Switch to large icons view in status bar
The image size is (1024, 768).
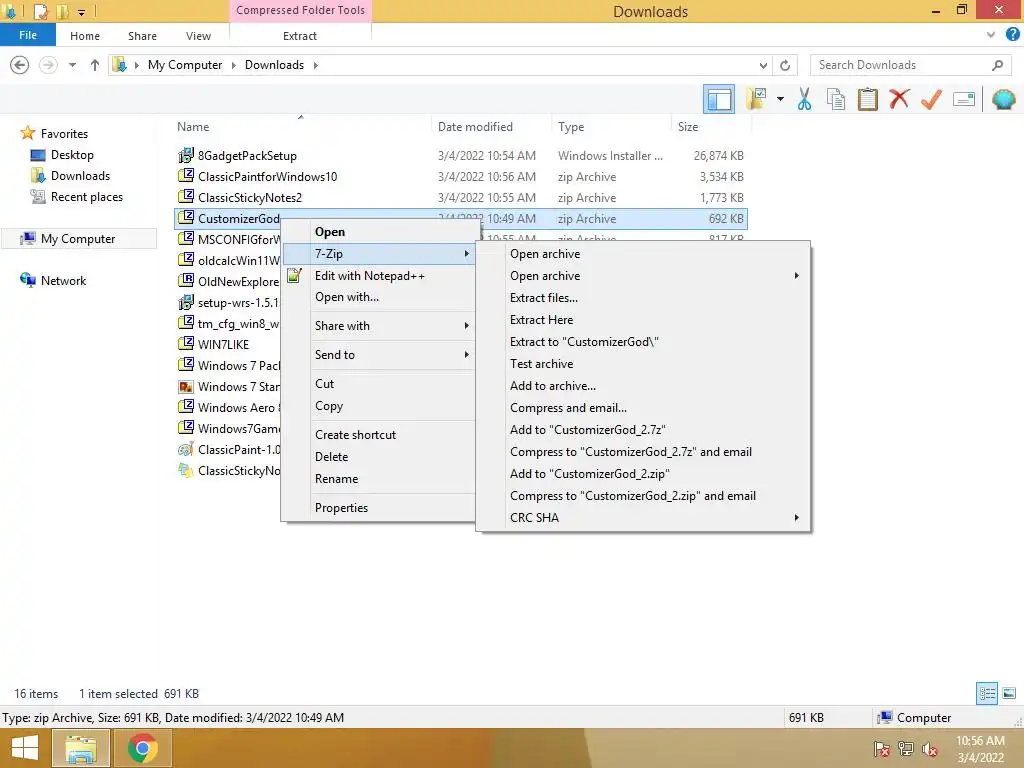point(1009,693)
